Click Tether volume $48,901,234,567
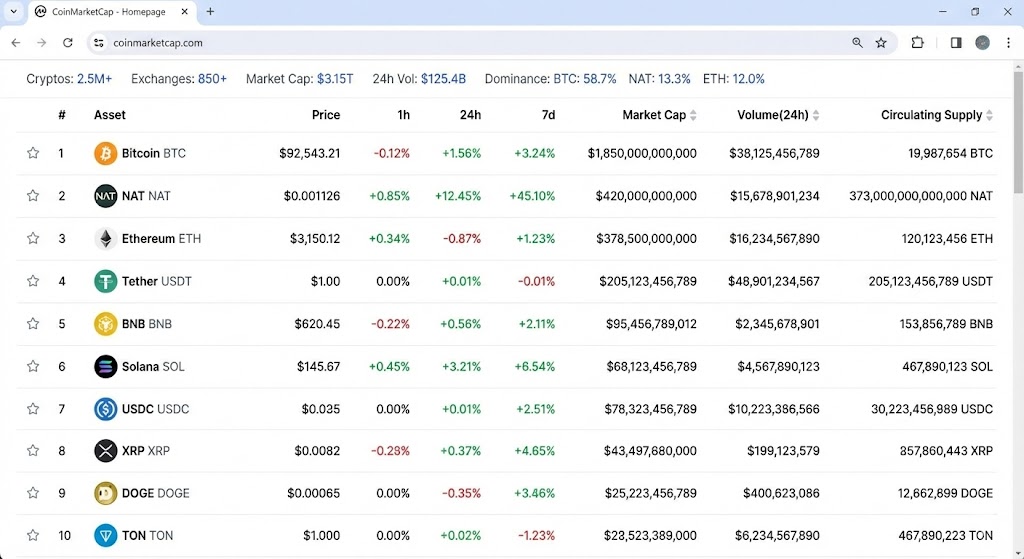This screenshot has height=559, width=1024. (x=774, y=281)
